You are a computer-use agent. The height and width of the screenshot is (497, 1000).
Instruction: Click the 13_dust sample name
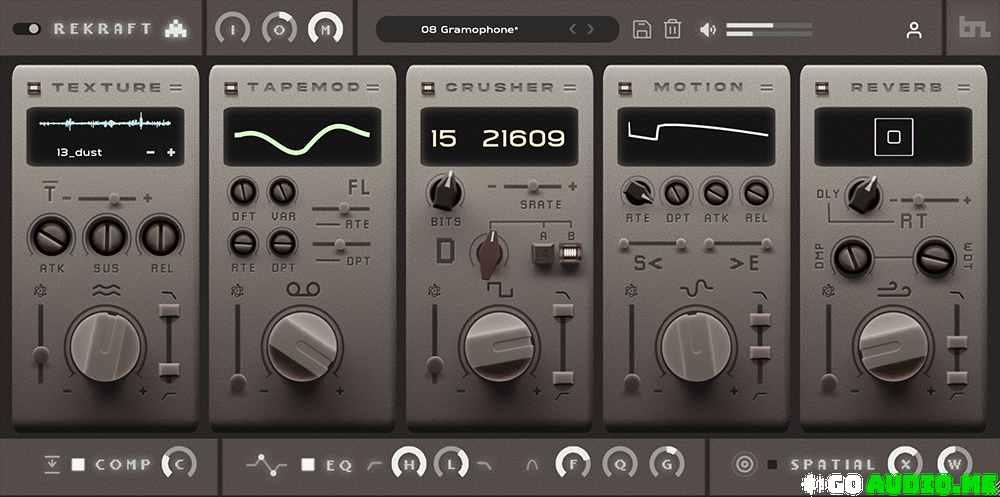pyautogui.click(x=78, y=152)
